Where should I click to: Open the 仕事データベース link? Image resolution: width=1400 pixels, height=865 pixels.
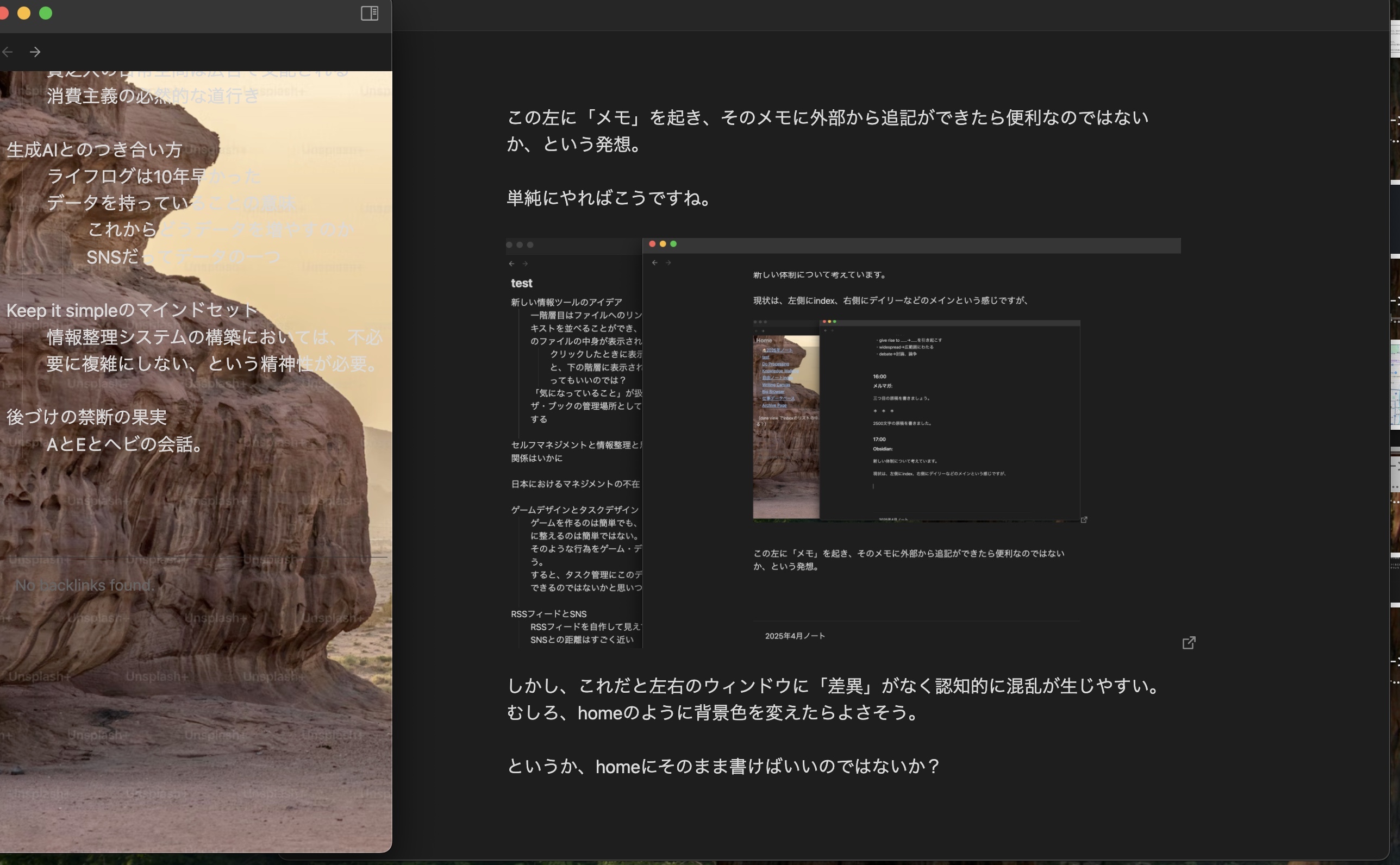click(778, 399)
